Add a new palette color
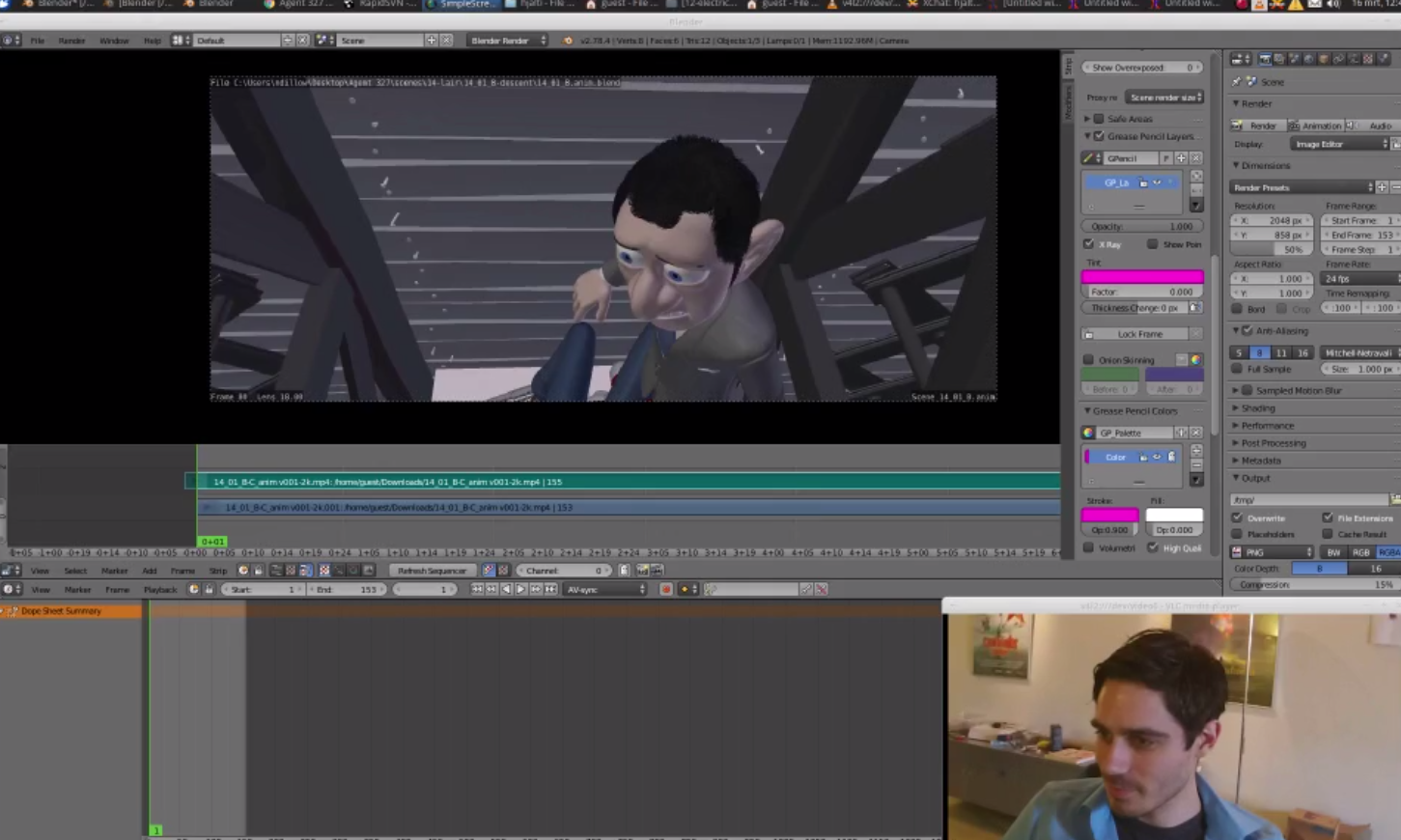The height and width of the screenshot is (840, 1401). coord(1196,450)
